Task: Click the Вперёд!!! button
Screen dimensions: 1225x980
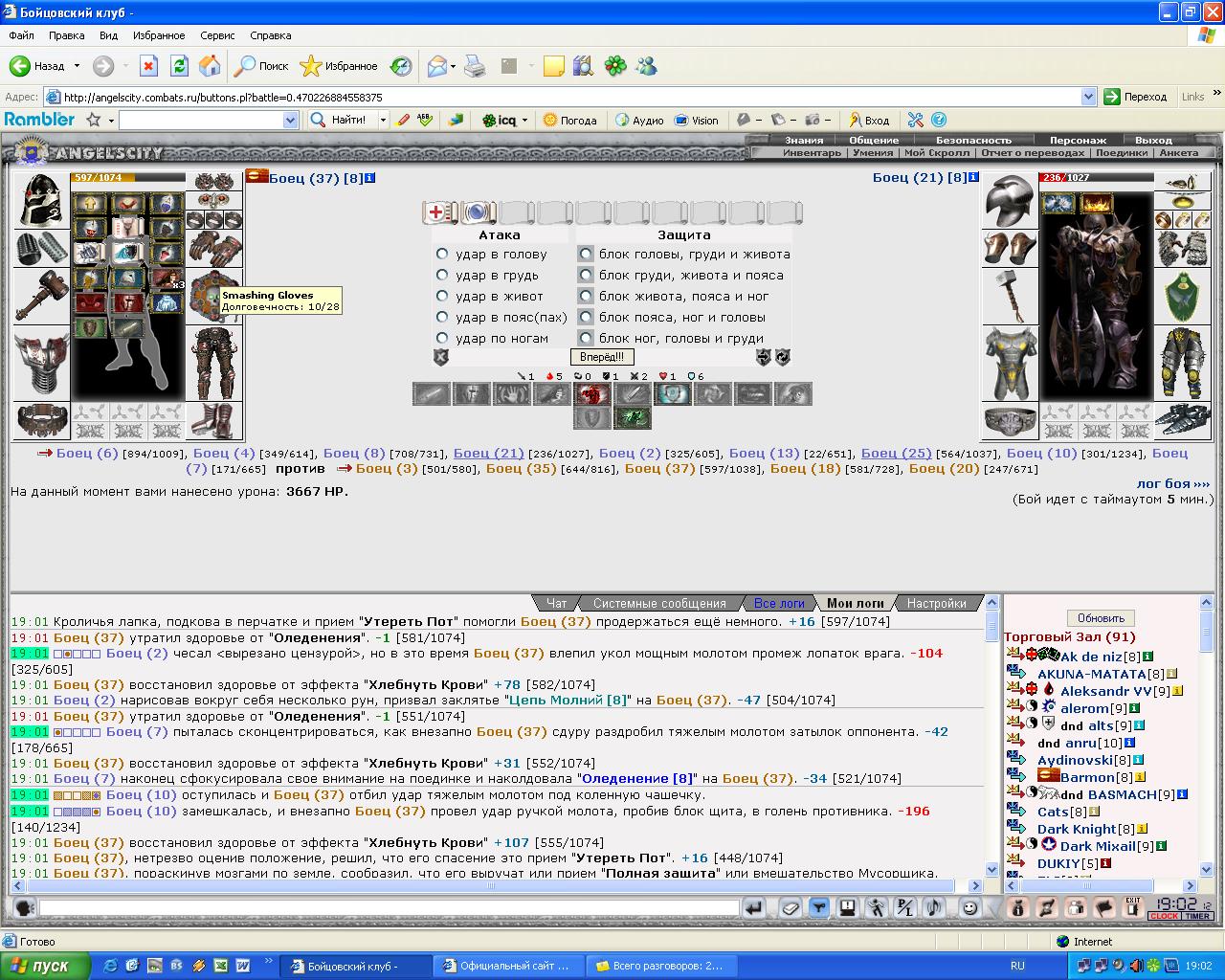Action: pos(602,357)
